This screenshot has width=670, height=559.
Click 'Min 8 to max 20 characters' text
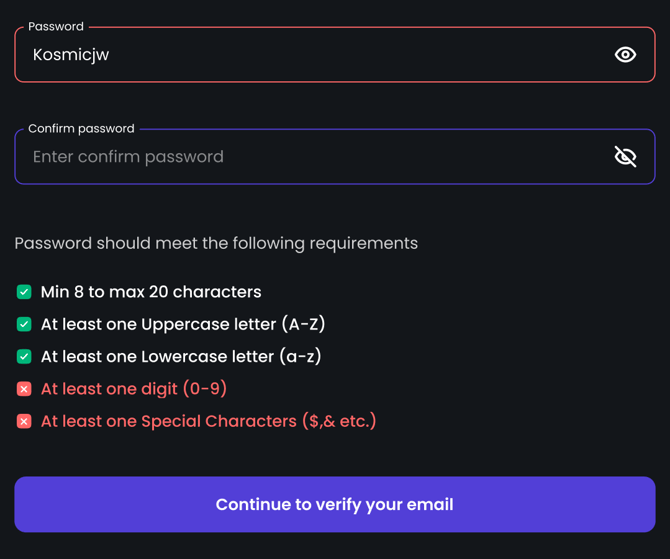151,292
